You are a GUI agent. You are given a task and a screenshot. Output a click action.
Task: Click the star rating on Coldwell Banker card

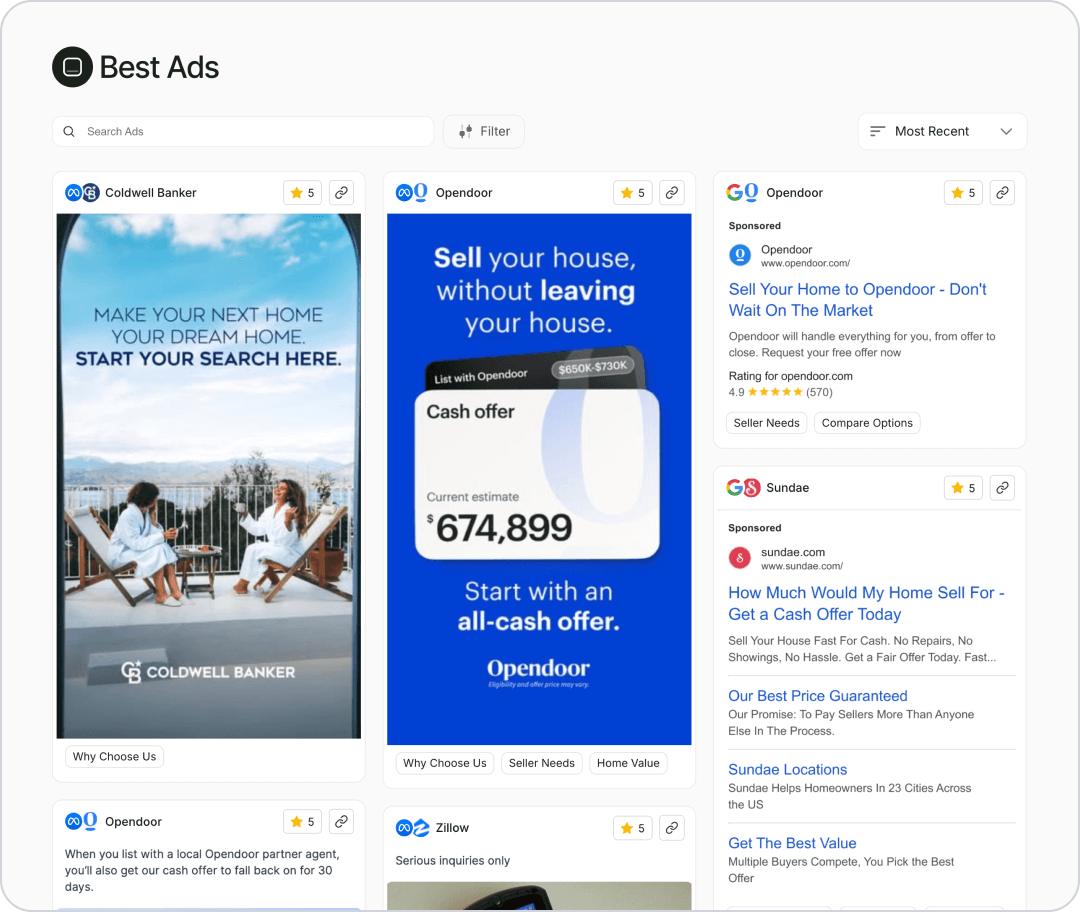[302, 193]
